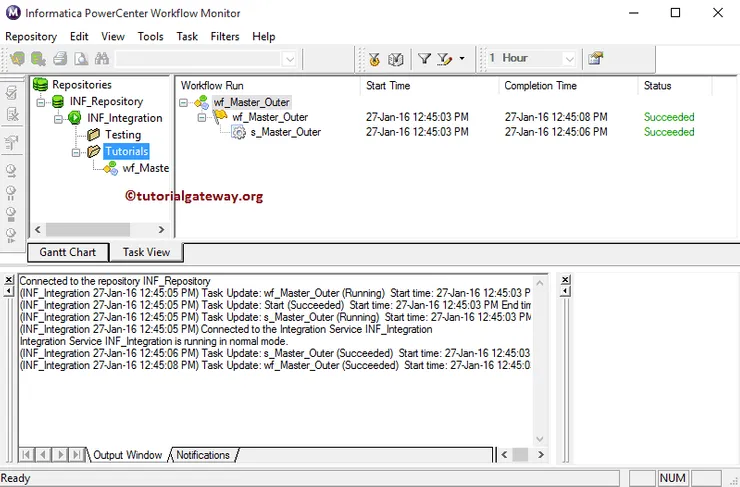
Task: Open the Filters menu
Action: coord(225,36)
